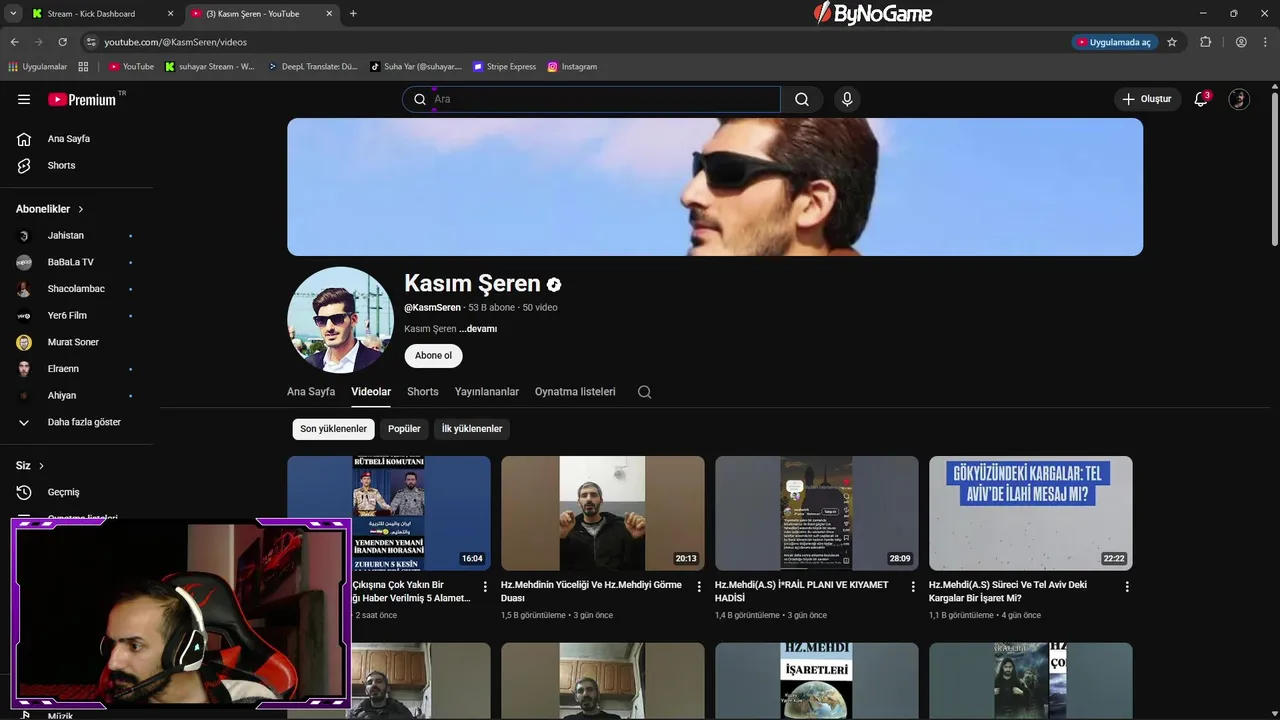Open the Instagram bookmark
Viewport: 1280px width, 720px height.
[572, 66]
